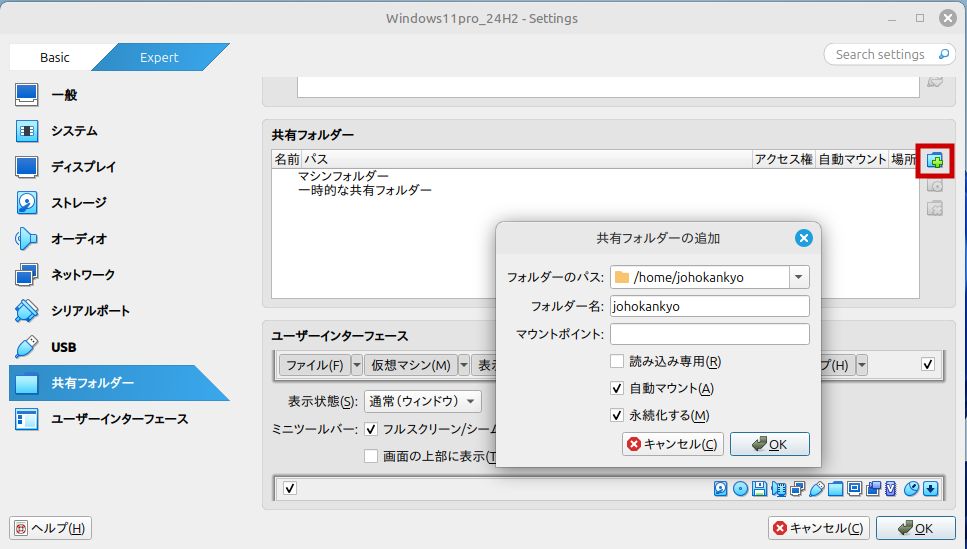The width and height of the screenshot is (967, 549).
Task: Go to ネットワーク settings category
Action: click(x=82, y=275)
